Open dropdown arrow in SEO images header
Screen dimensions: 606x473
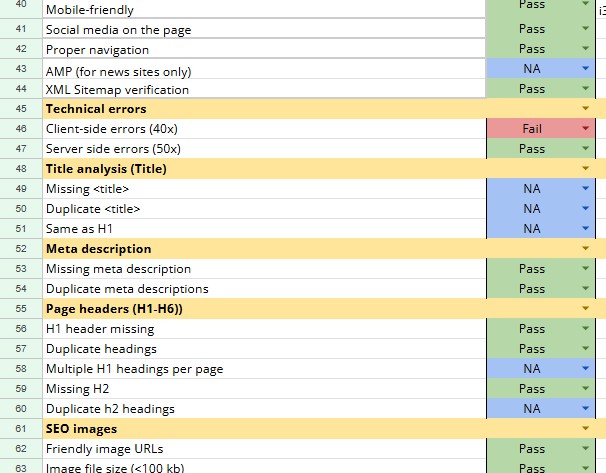pyautogui.click(x=585, y=428)
